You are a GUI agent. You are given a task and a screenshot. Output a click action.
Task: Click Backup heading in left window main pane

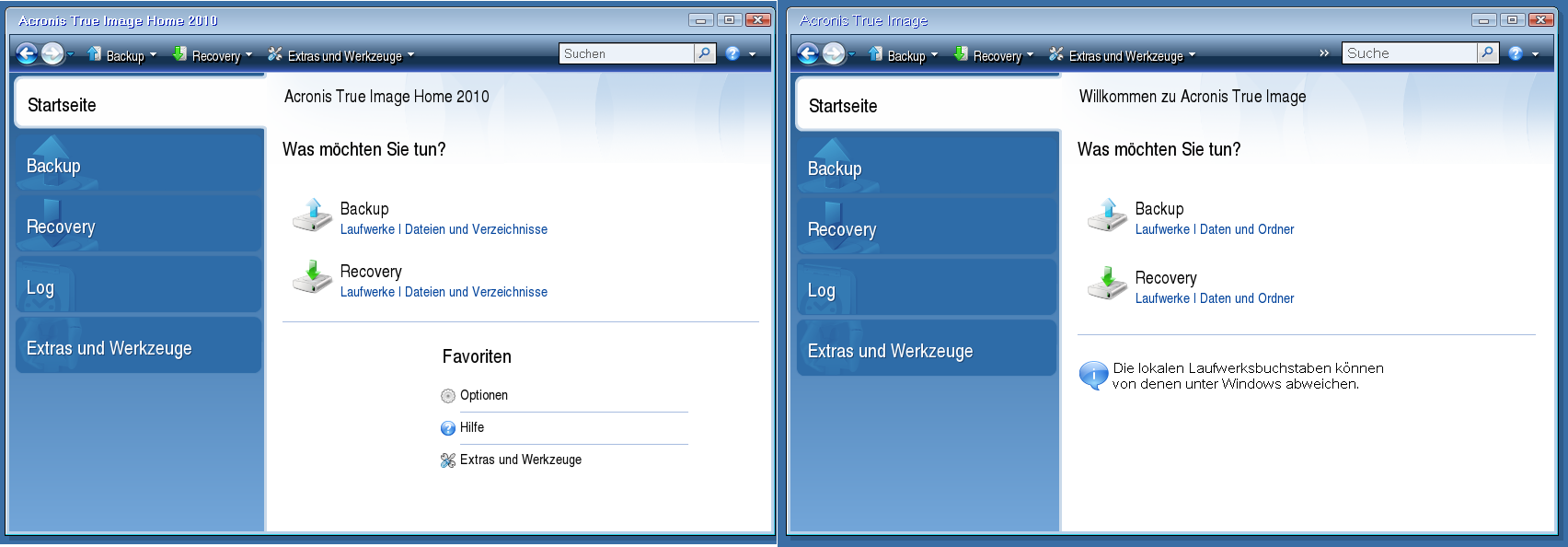pos(364,209)
